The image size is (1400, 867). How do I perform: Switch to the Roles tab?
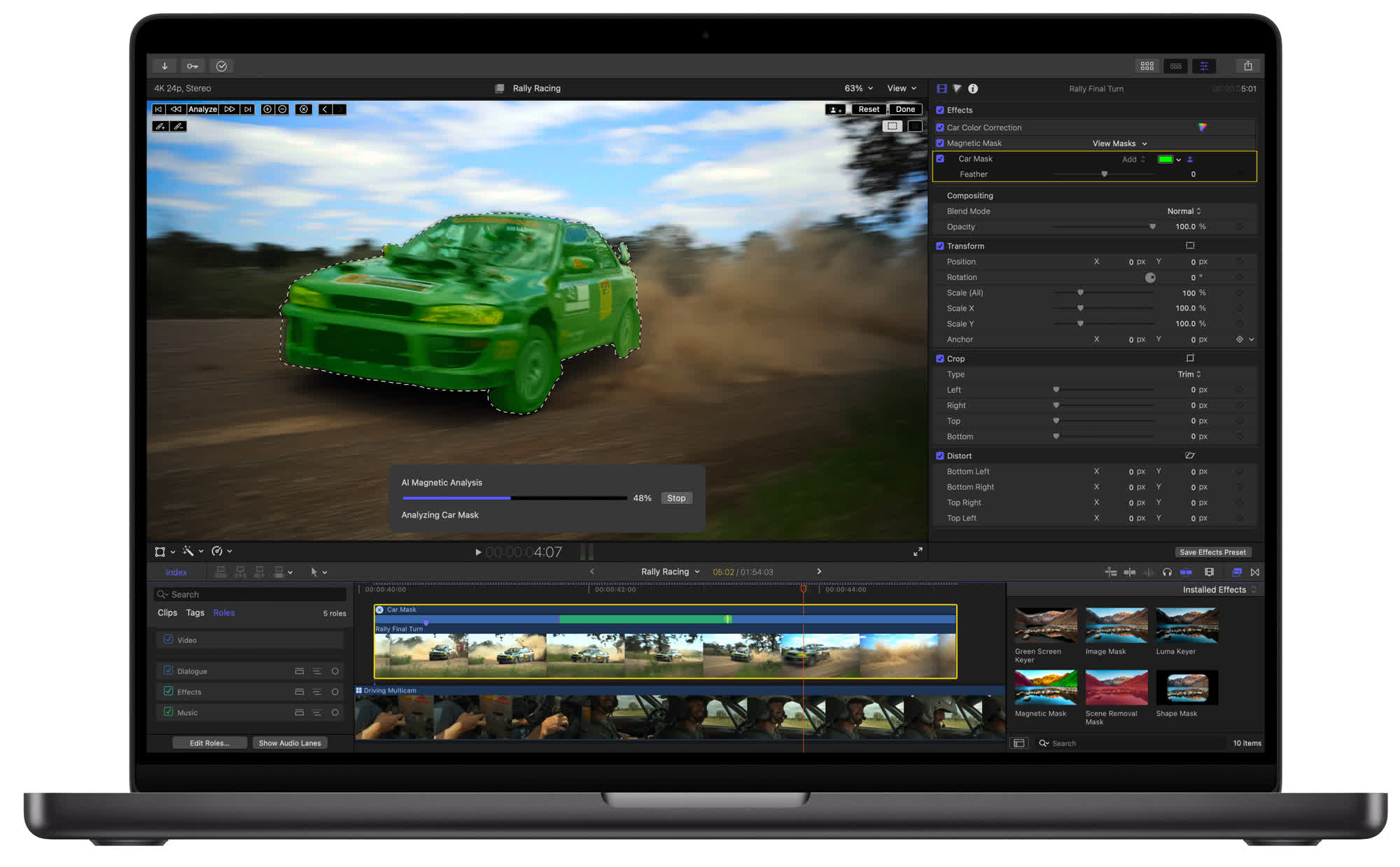[x=224, y=613]
